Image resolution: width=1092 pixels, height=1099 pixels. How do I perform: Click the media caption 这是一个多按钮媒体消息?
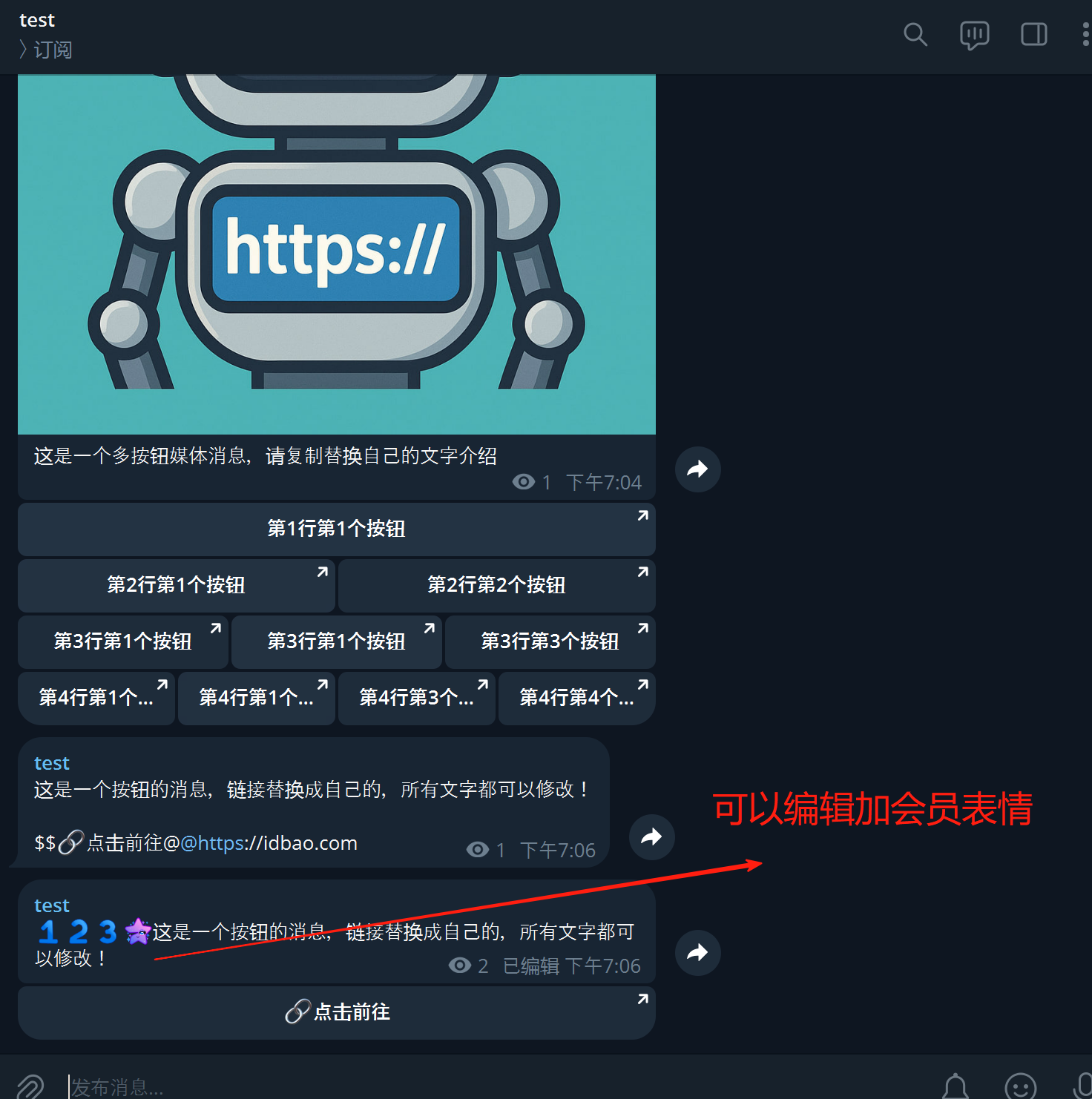point(266,456)
